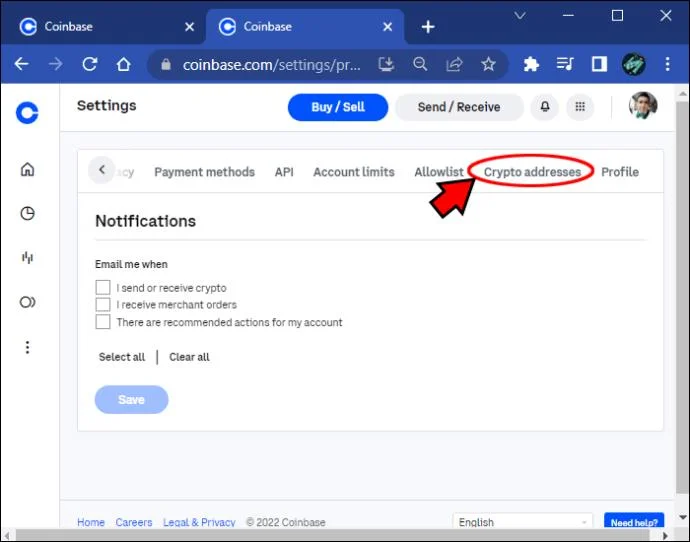Check 'I send or receive crypto'
This screenshot has width=690, height=542.
103,287
